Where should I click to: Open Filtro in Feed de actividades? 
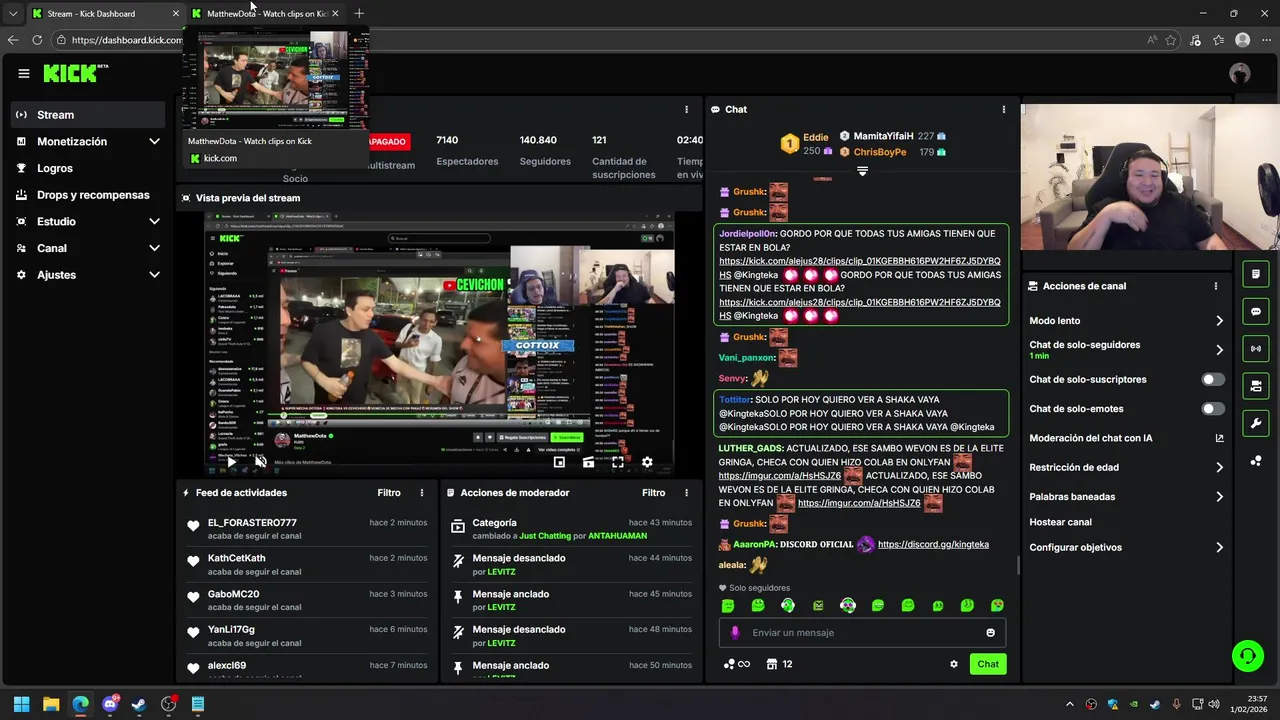(x=389, y=493)
